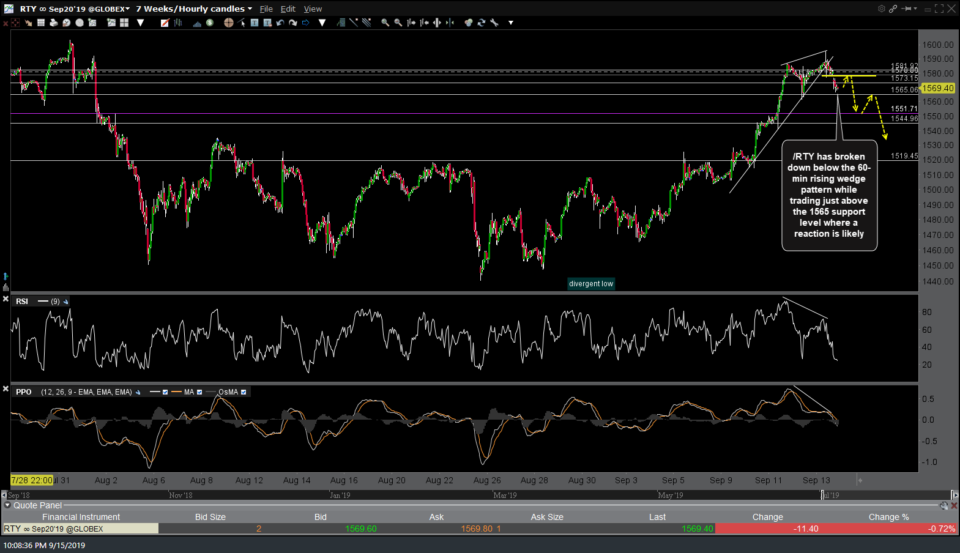Open the View menu
960x553 pixels.
click(313, 8)
